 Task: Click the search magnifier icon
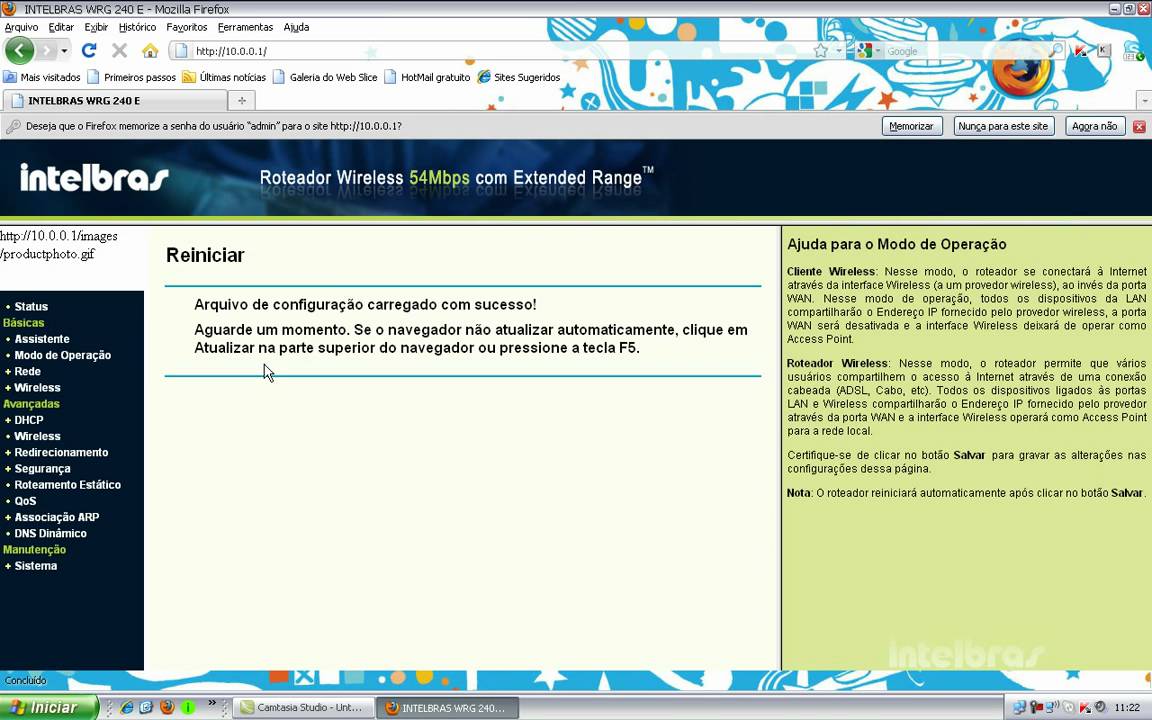1055,51
